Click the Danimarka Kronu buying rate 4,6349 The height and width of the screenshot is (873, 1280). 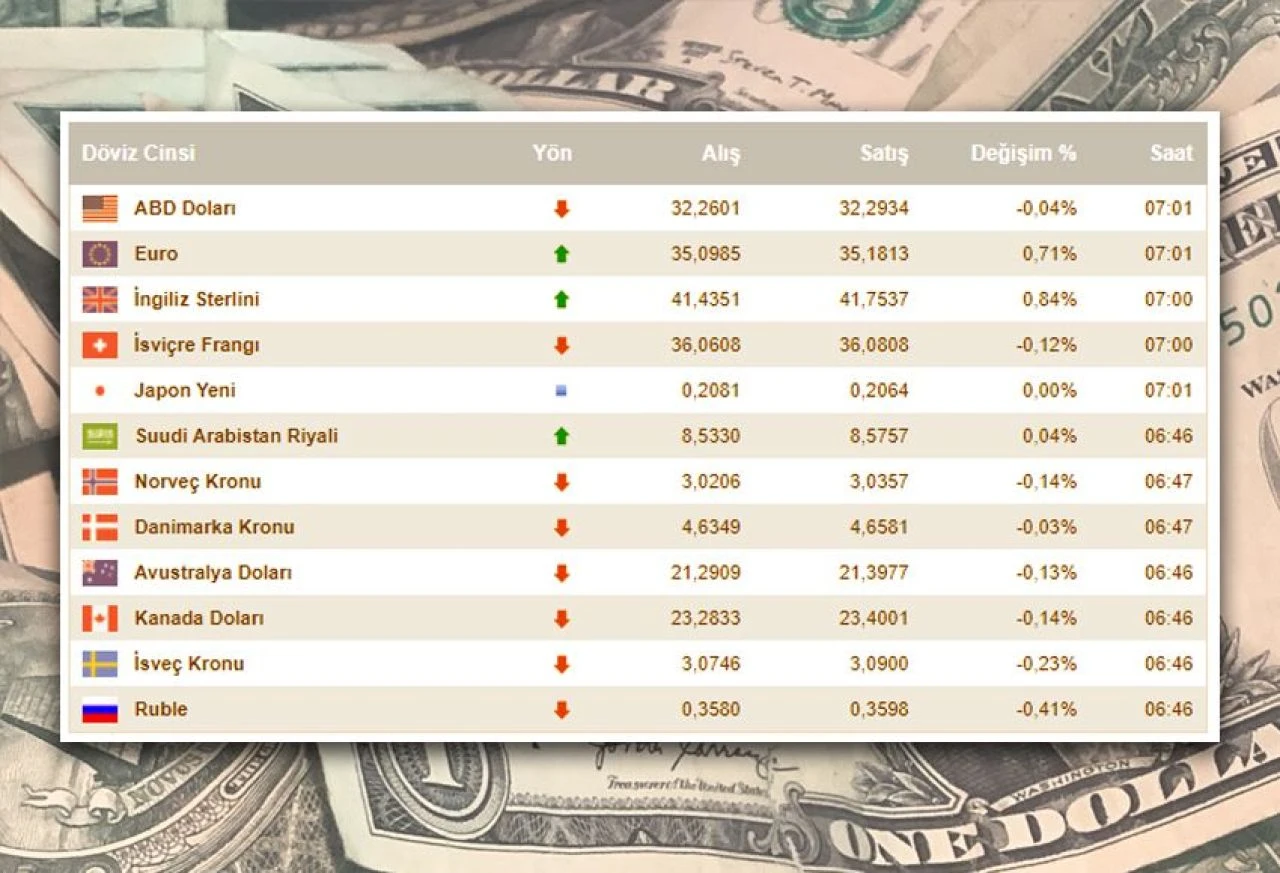[706, 527]
